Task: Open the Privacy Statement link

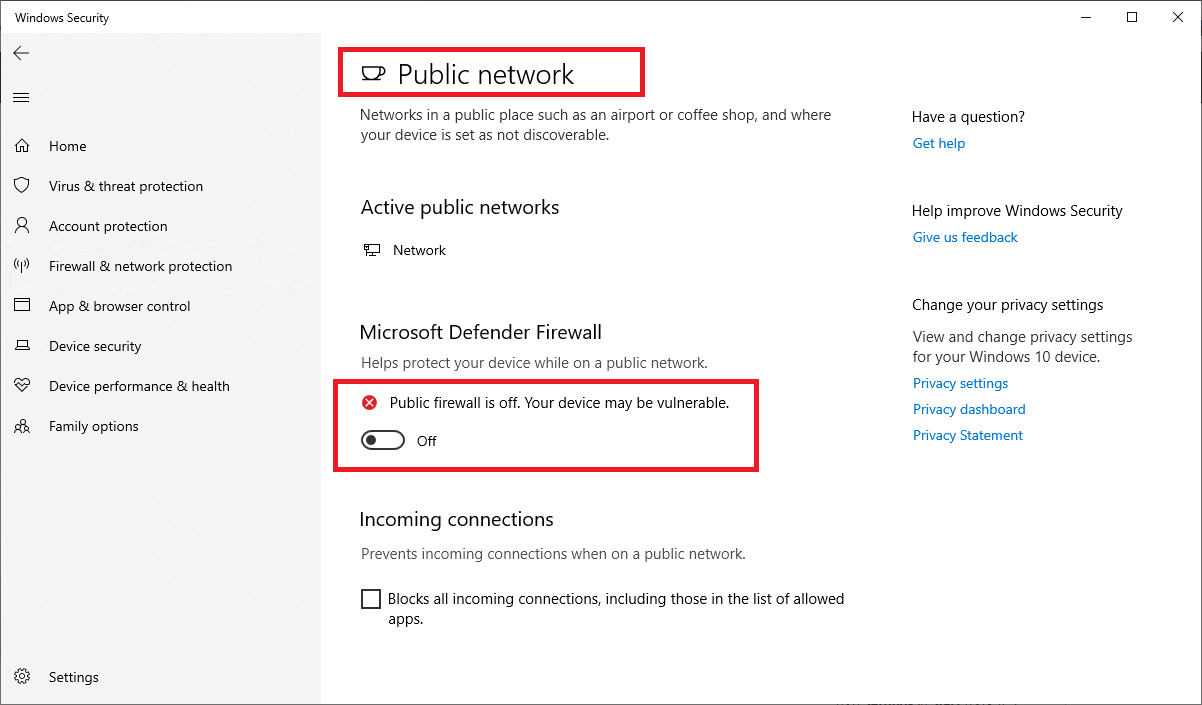Action: [967, 435]
